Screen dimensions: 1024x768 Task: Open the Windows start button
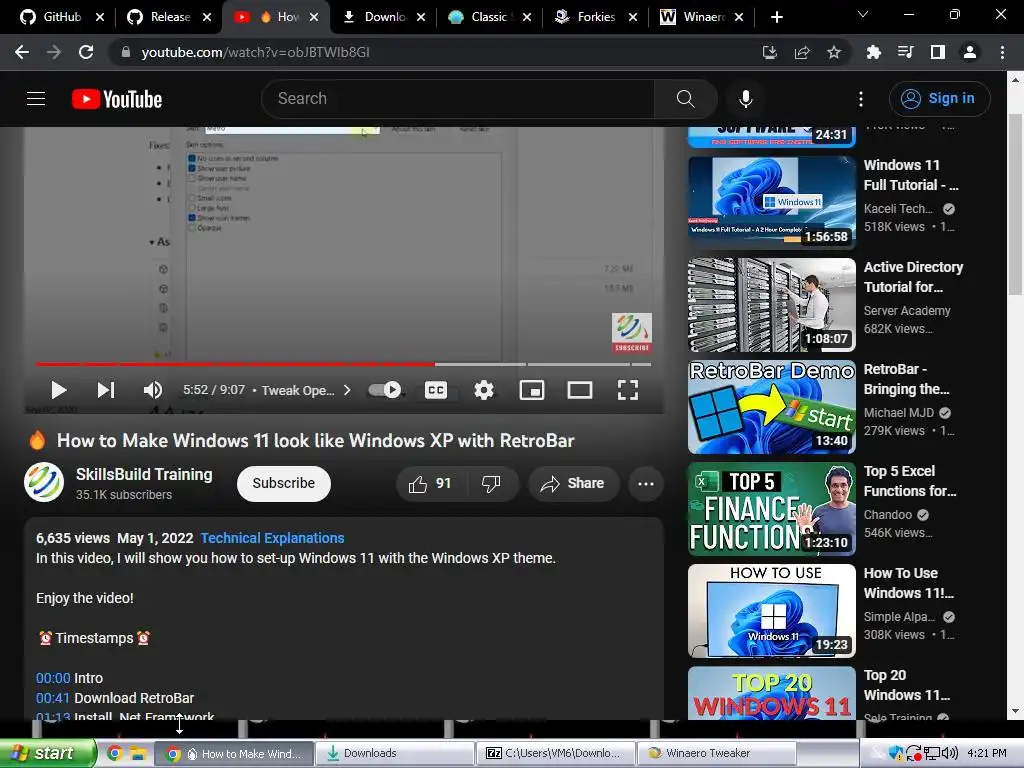click(47, 753)
